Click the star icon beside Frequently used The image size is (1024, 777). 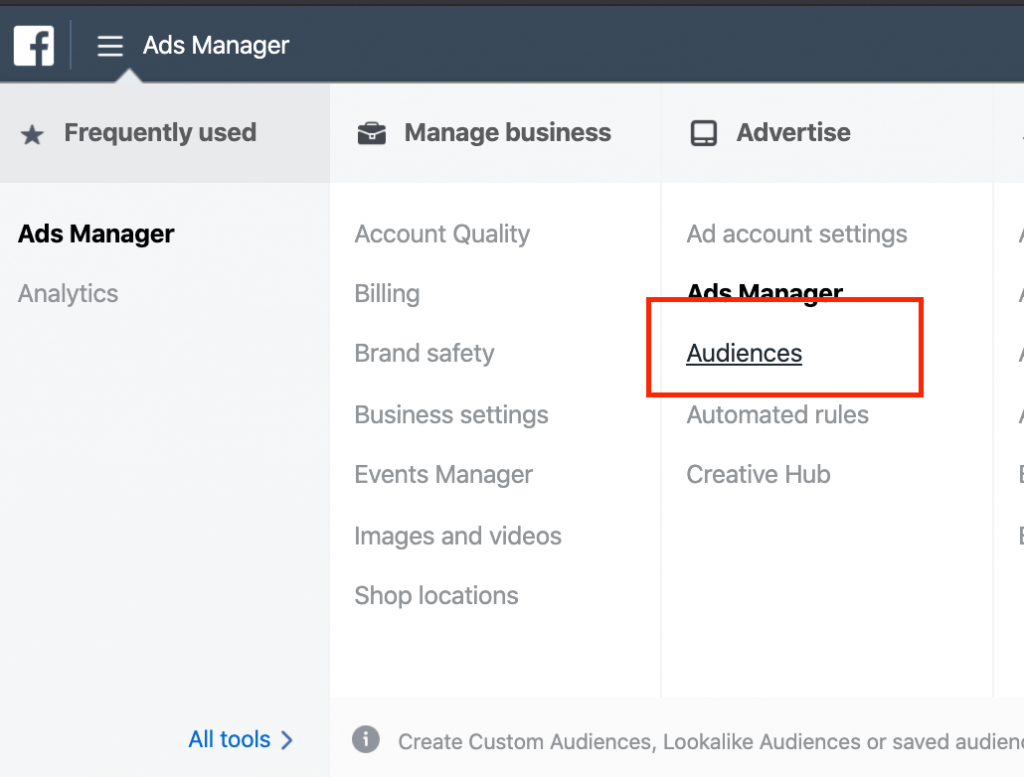[32, 135]
